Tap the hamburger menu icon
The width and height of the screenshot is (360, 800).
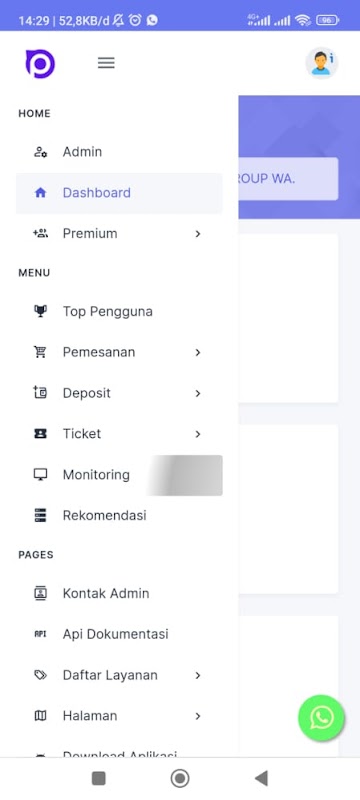tap(106, 63)
